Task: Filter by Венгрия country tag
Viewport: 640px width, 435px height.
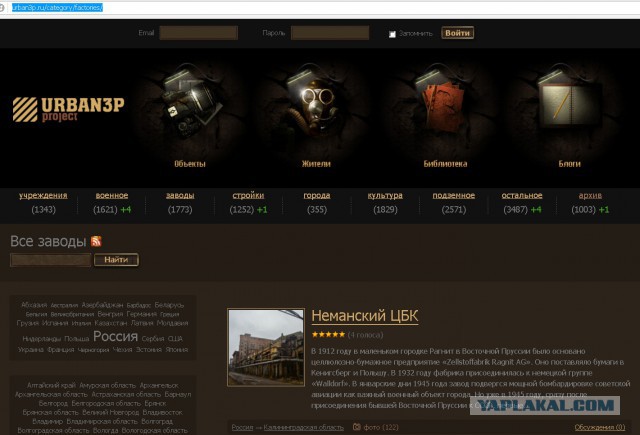Action: (110, 314)
